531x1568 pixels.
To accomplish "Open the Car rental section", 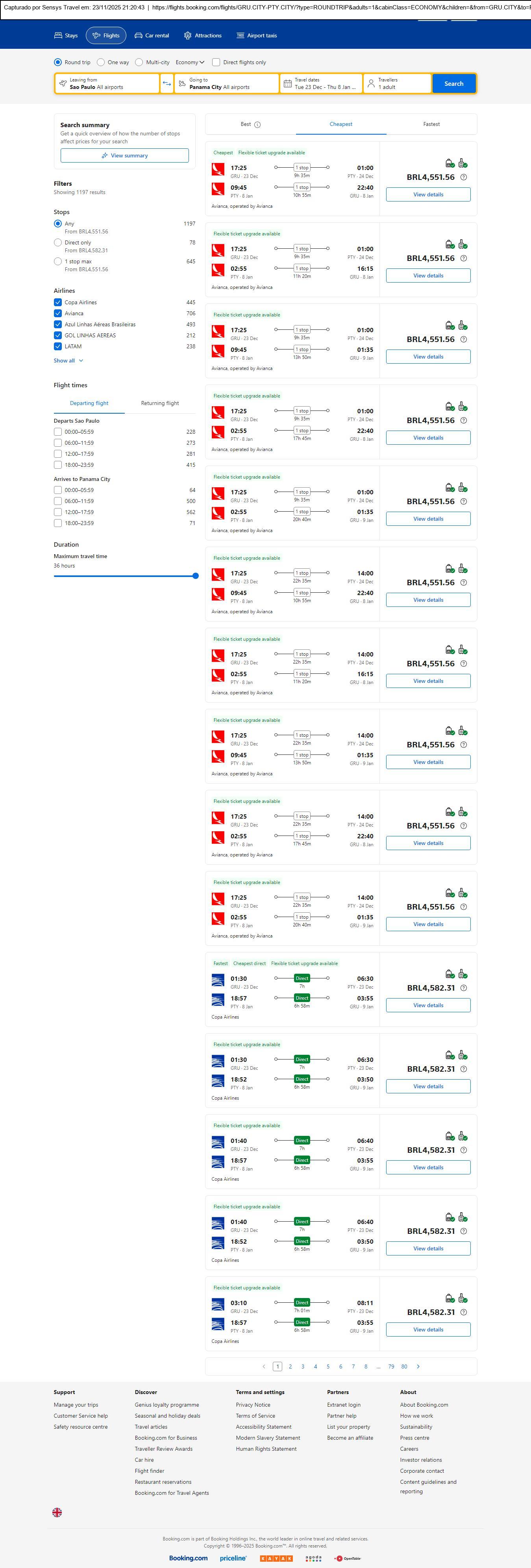I will pyautogui.click(x=152, y=36).
